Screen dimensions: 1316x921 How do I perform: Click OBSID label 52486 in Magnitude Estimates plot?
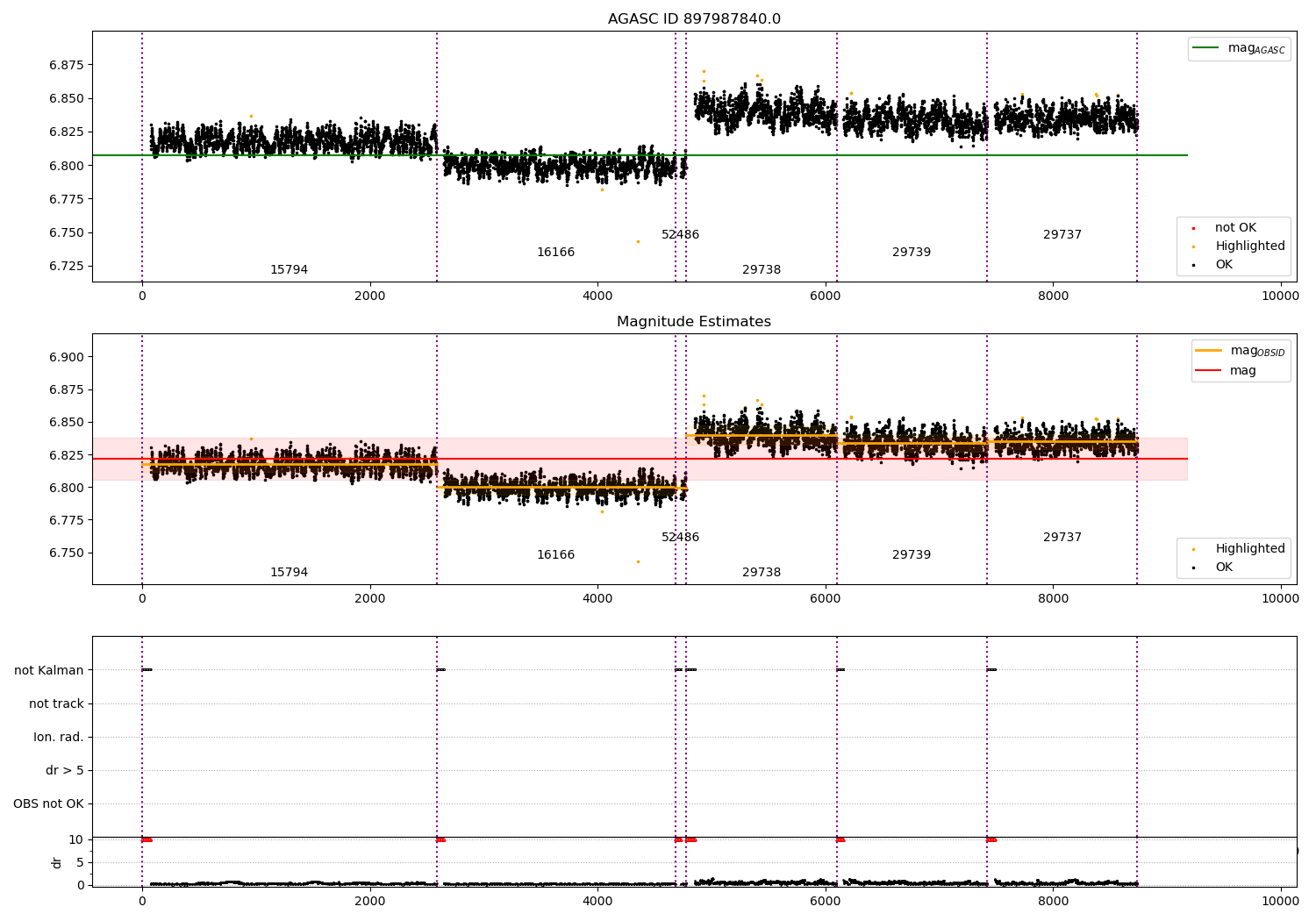pos(680,538)
